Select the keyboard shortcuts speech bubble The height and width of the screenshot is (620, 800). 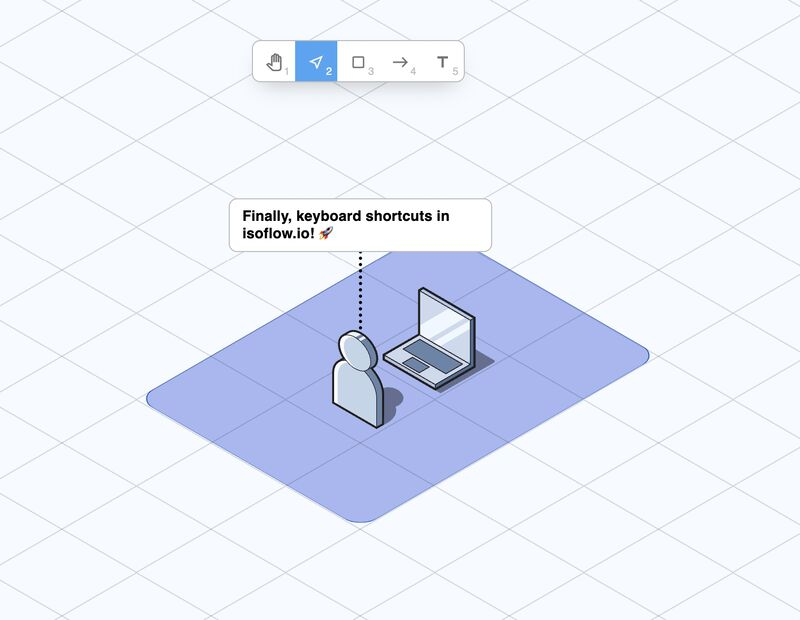pyautogui.click(x=358, y=225)
